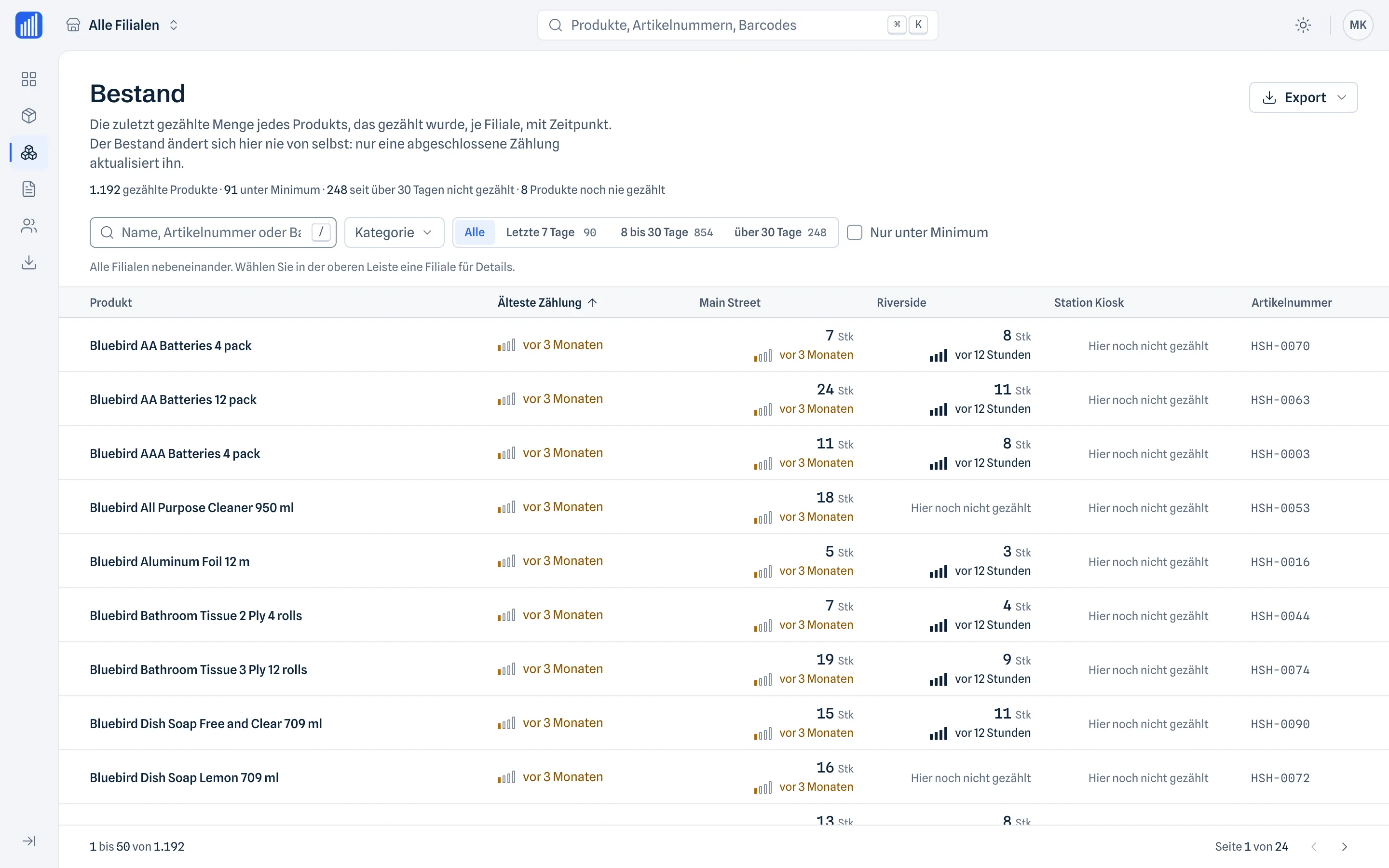
Task: Click the Station Kiosk column header
Action: [x=1089, y=302]
